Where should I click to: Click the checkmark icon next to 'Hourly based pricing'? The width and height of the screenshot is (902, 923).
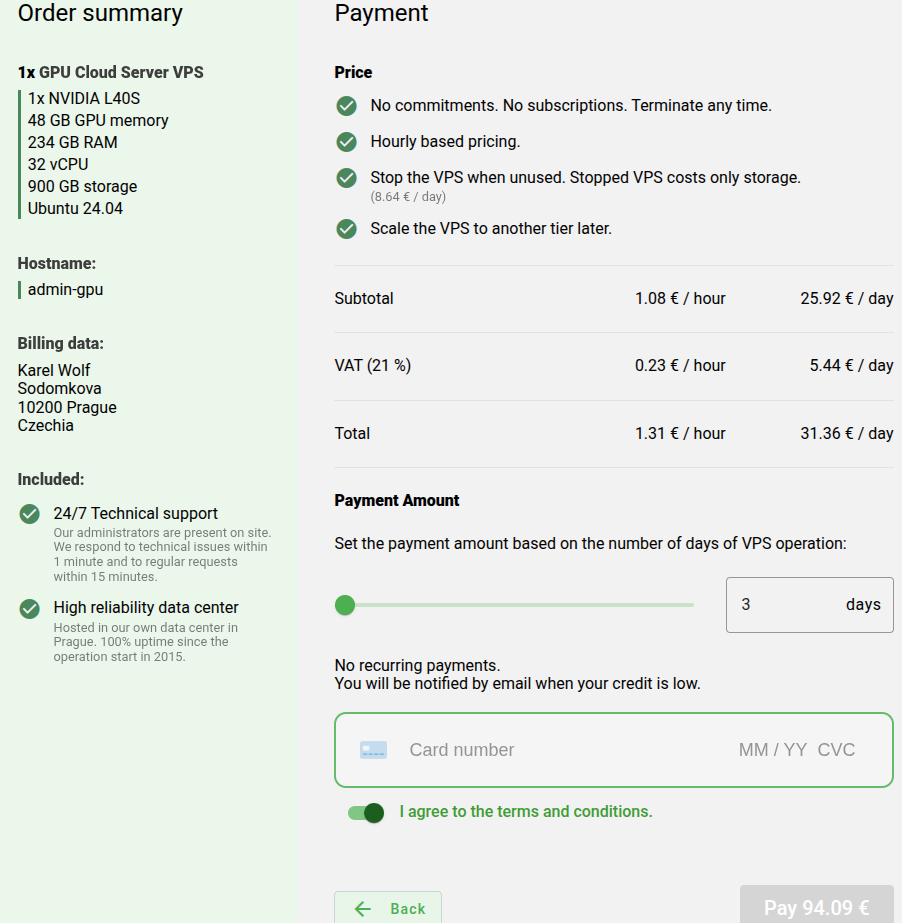pos(347,142)
